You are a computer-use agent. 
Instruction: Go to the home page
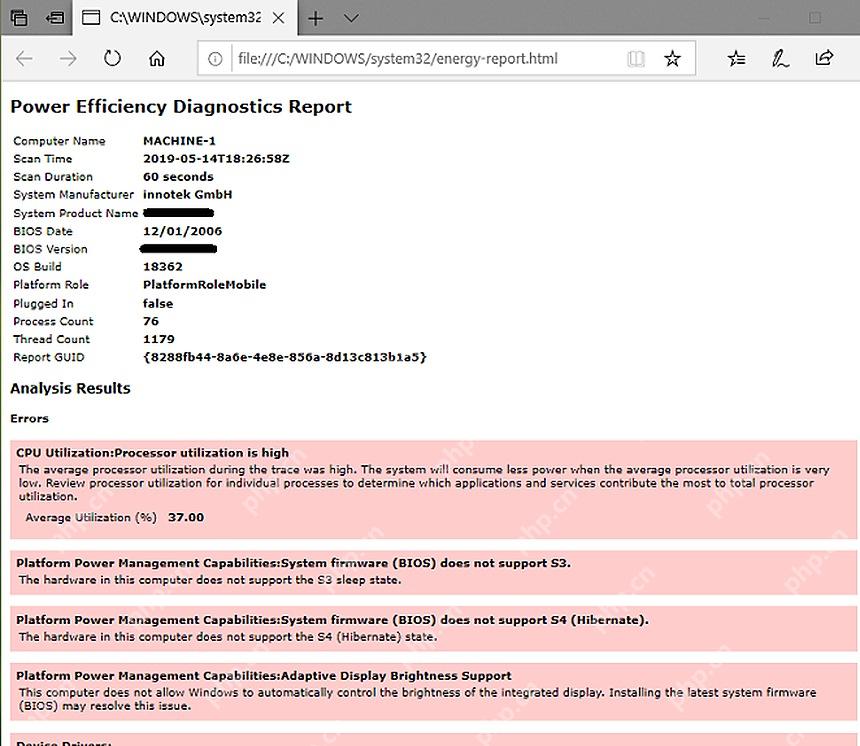(157, 58)
